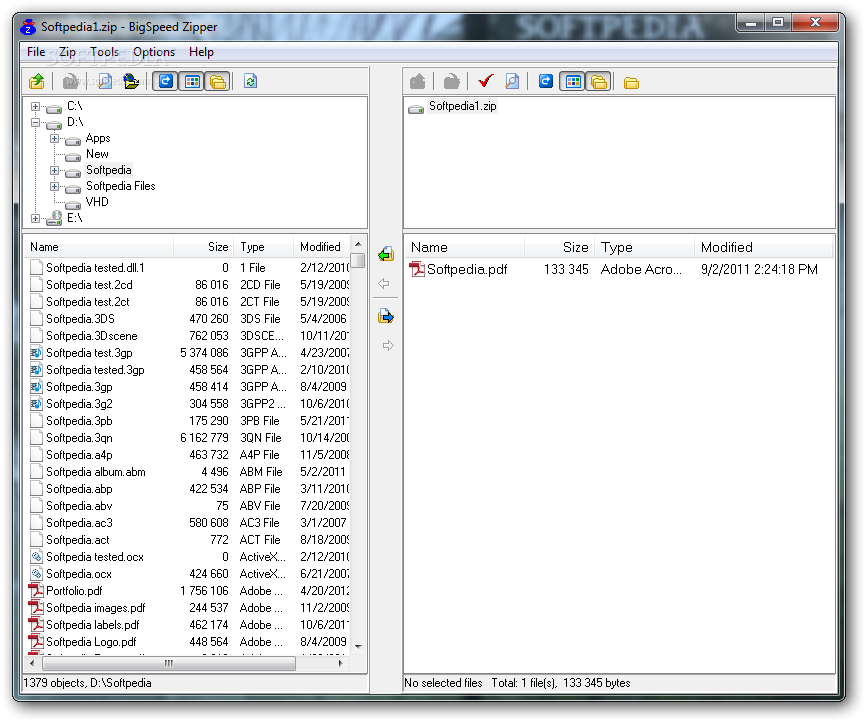The height and width of the screenshot is (722, 866).
Task: Sort left list by Size column
Action: (x=204, y=247)
